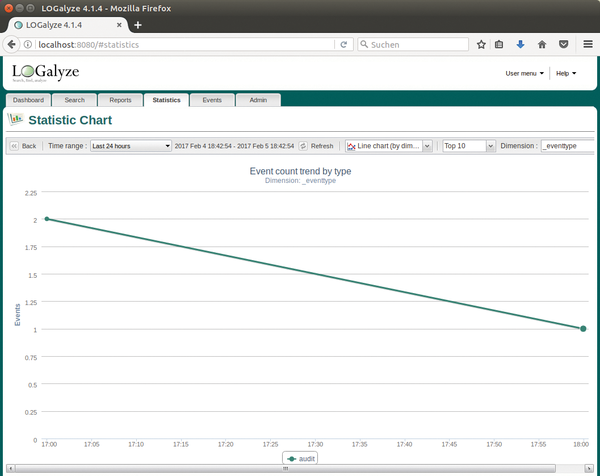Click the Refresh button

pos(316,146)
